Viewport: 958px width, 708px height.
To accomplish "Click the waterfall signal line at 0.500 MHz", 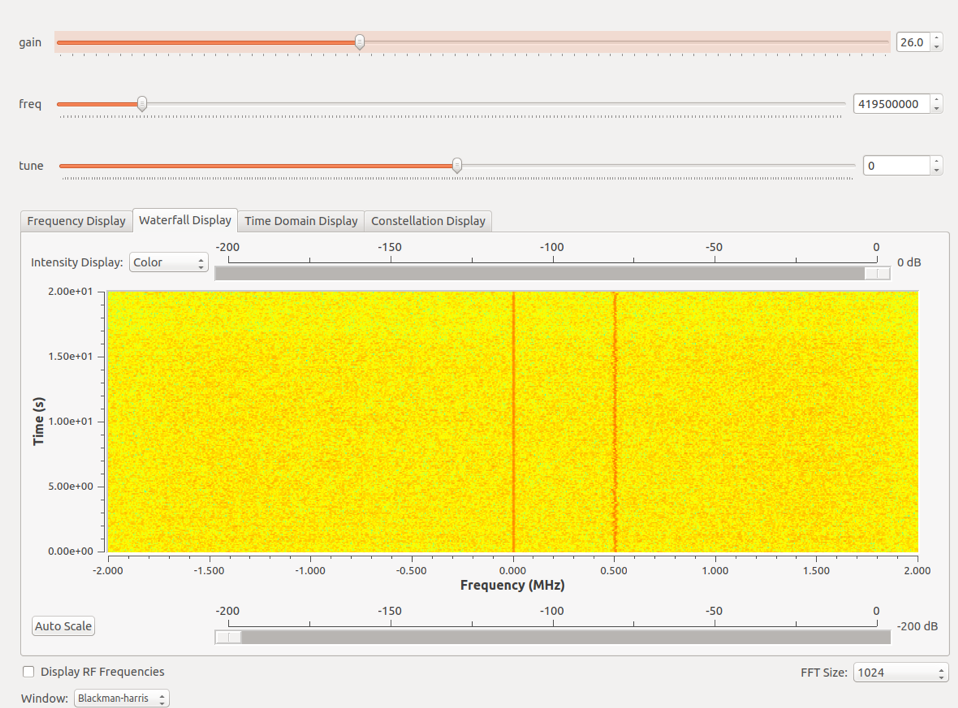I will pos(615,422).
